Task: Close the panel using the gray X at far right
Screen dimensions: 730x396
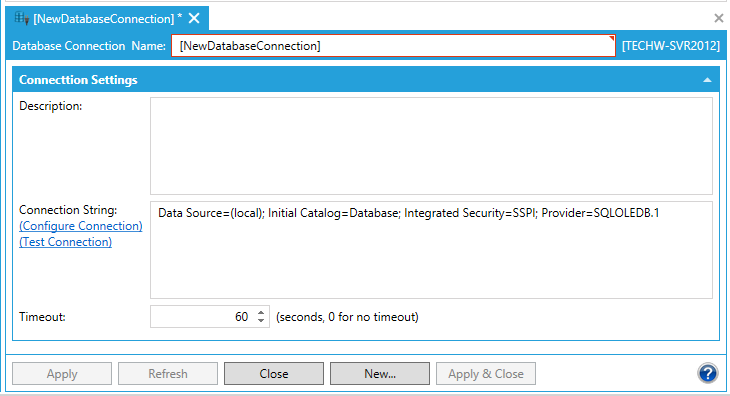Action: 719,18
